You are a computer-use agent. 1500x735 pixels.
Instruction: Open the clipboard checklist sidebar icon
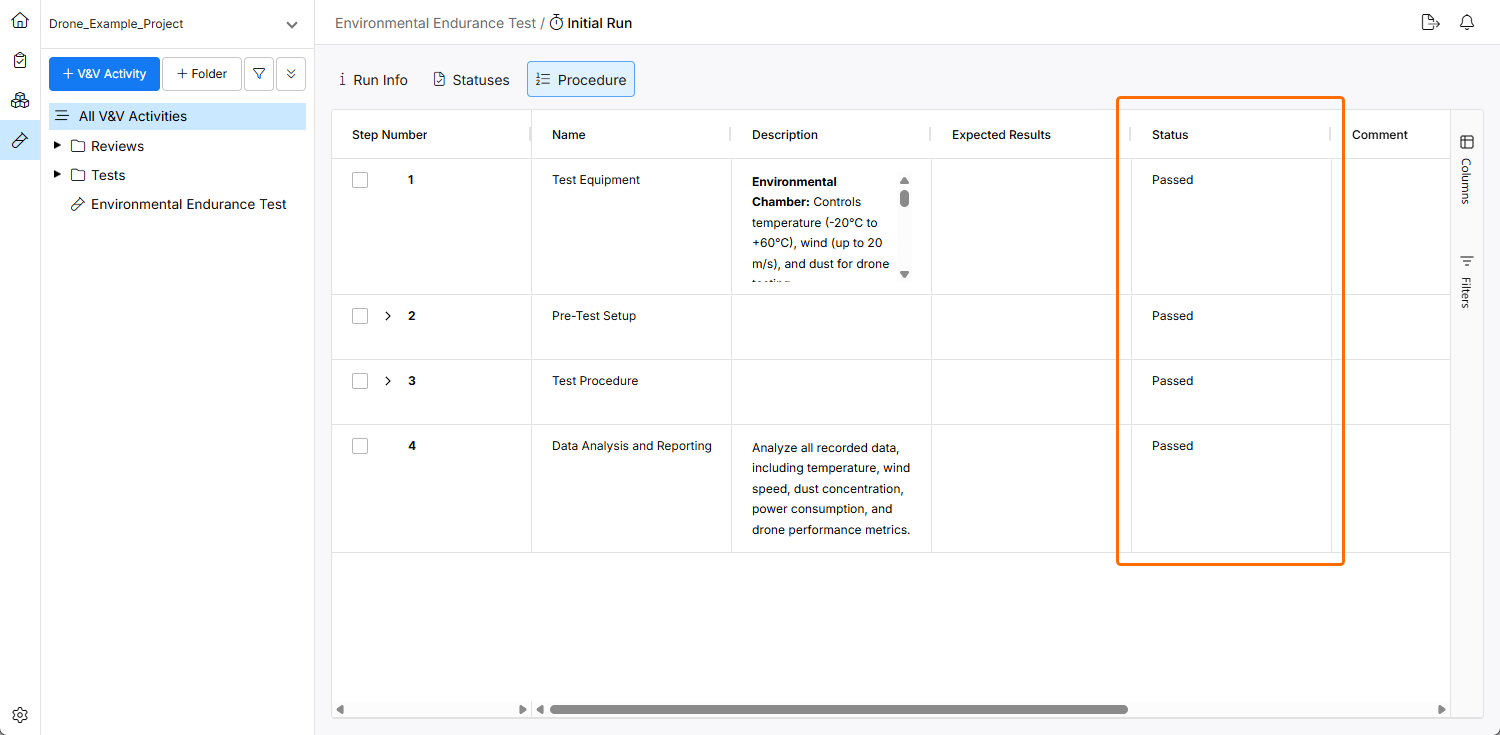[x=20, y=60]
